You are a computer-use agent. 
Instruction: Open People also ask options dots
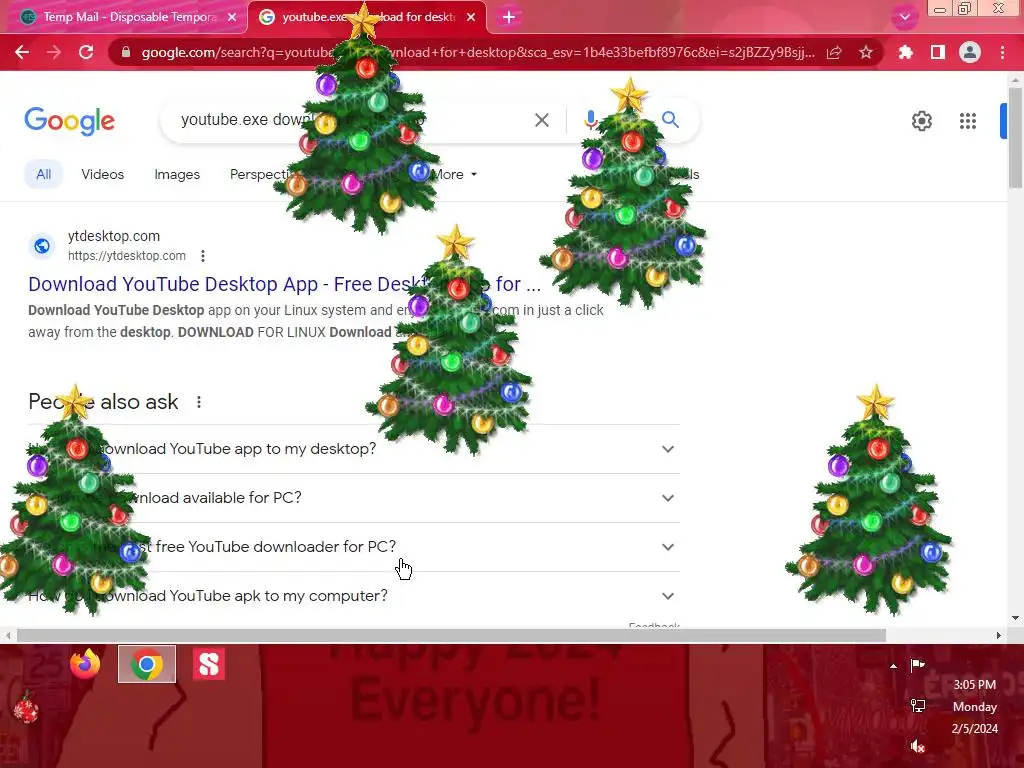(x=199, y=402)
